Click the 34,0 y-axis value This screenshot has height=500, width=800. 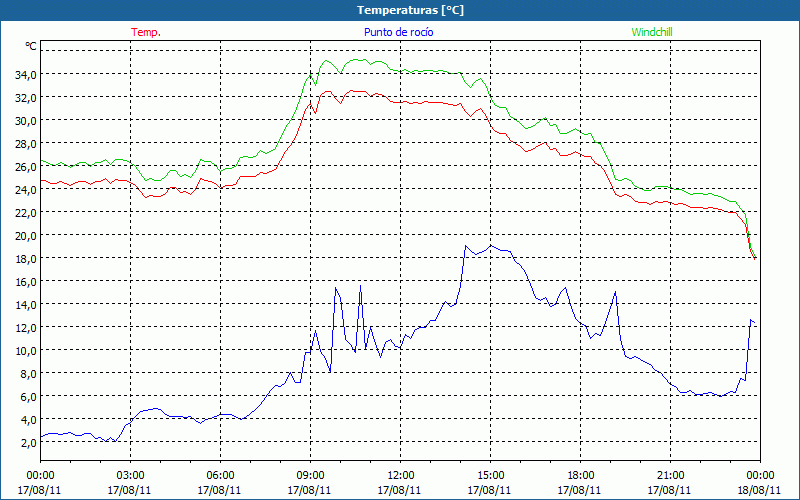click(x=26, y=75)
